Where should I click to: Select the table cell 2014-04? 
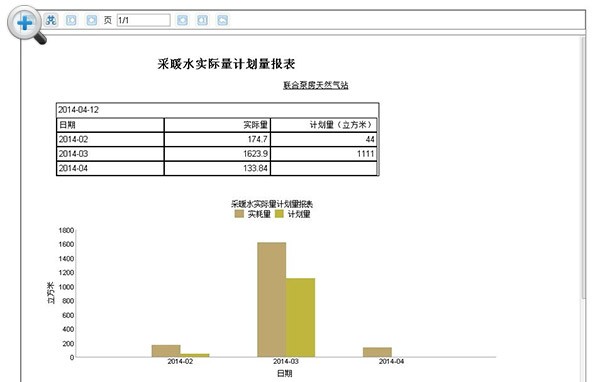[x=111, y=168]
